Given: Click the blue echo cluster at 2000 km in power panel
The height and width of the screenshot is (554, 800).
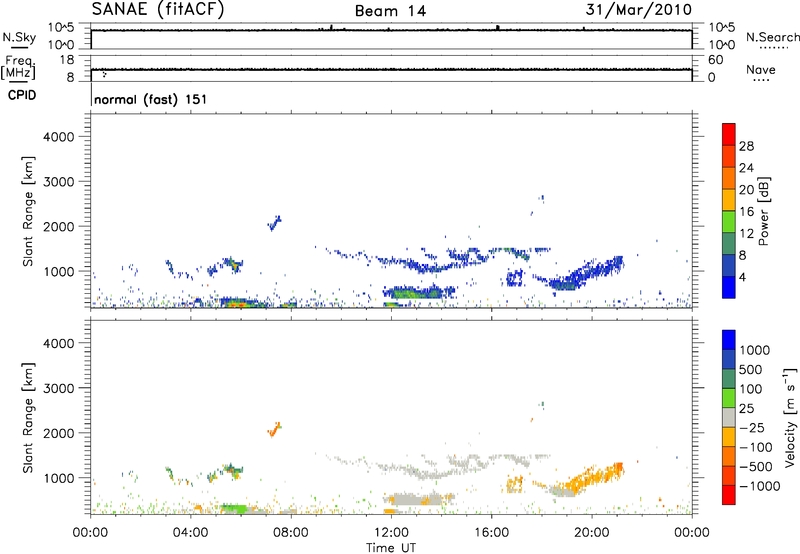Looking at the screenshot, I should 274,223.
